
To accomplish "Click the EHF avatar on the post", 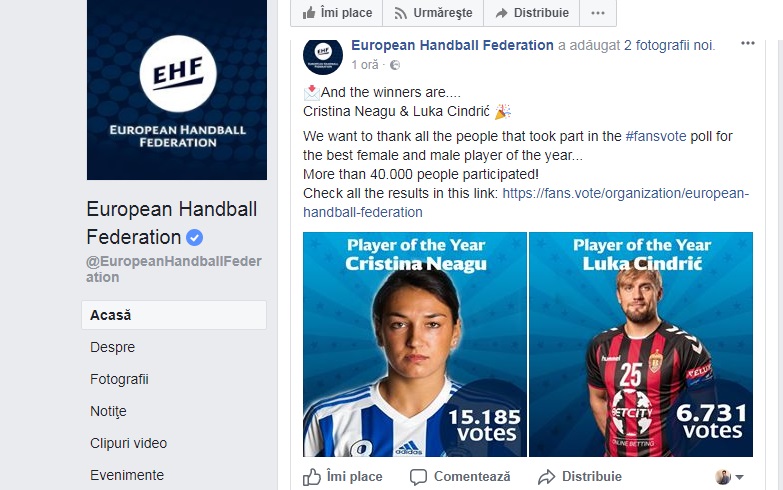I will coord(323,55).
